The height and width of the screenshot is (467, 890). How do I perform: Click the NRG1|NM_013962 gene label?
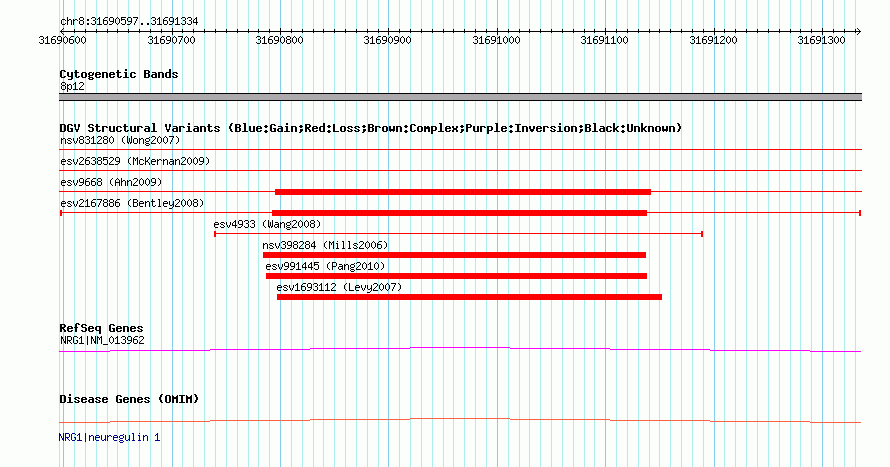click(102, 340)
